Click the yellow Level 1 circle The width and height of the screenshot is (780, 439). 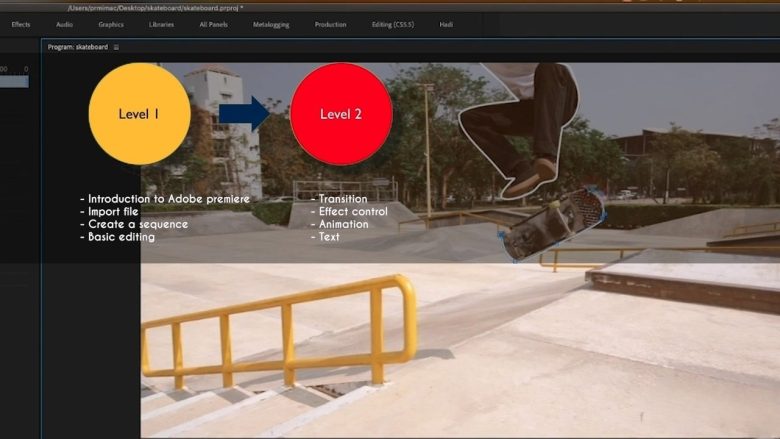pyautogui.click(x=139, y=114)
